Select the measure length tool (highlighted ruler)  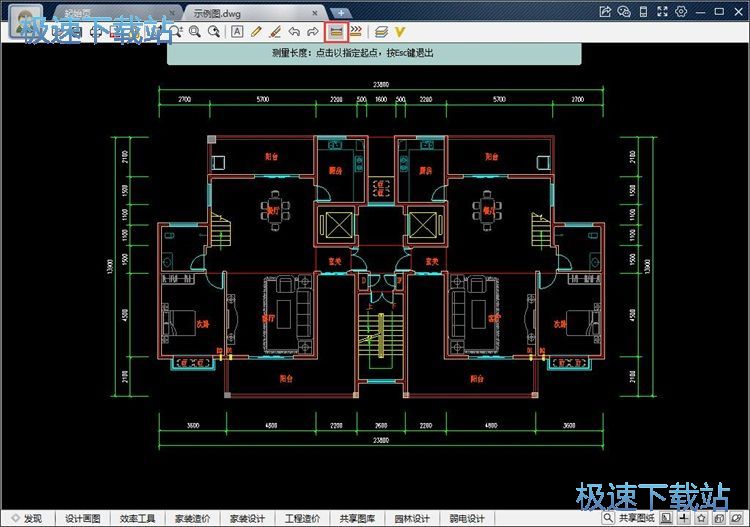tap(337, 32)
